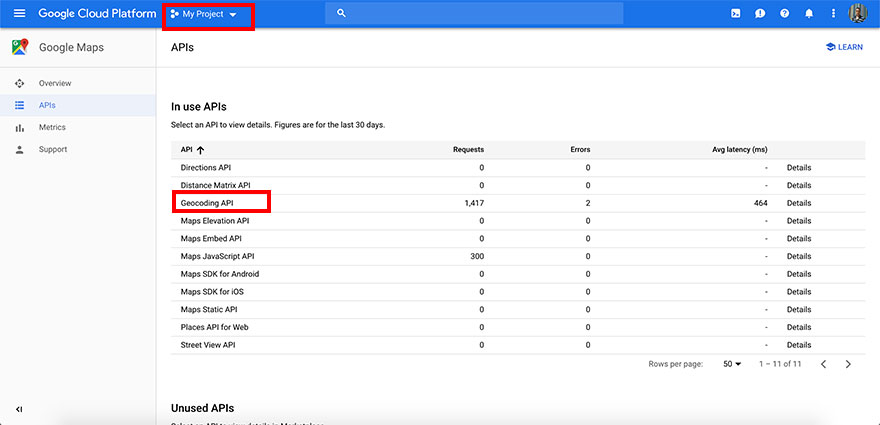Show notifications bell panel

tap(809, 14)
